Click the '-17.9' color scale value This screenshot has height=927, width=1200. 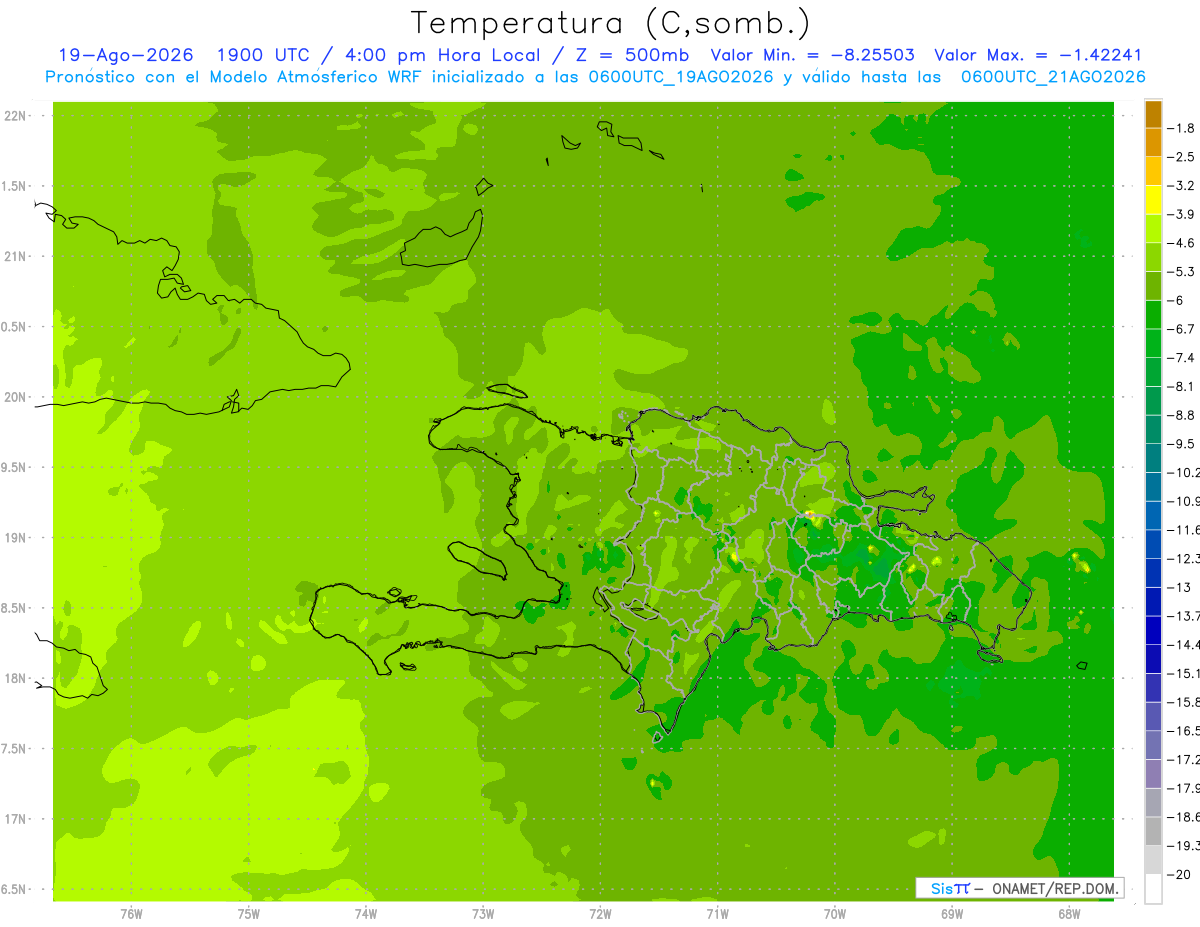point(1183,787)
